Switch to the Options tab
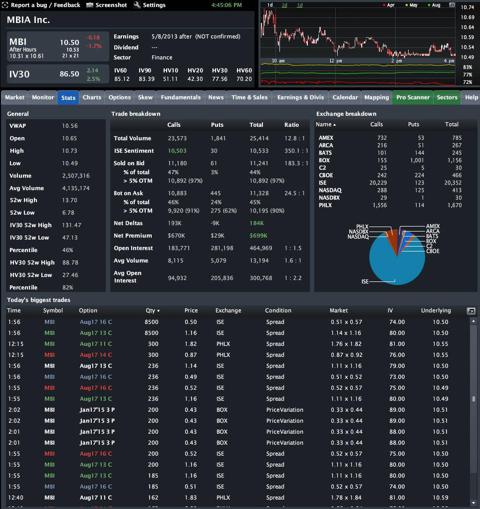480x509 pixels. 119,97
